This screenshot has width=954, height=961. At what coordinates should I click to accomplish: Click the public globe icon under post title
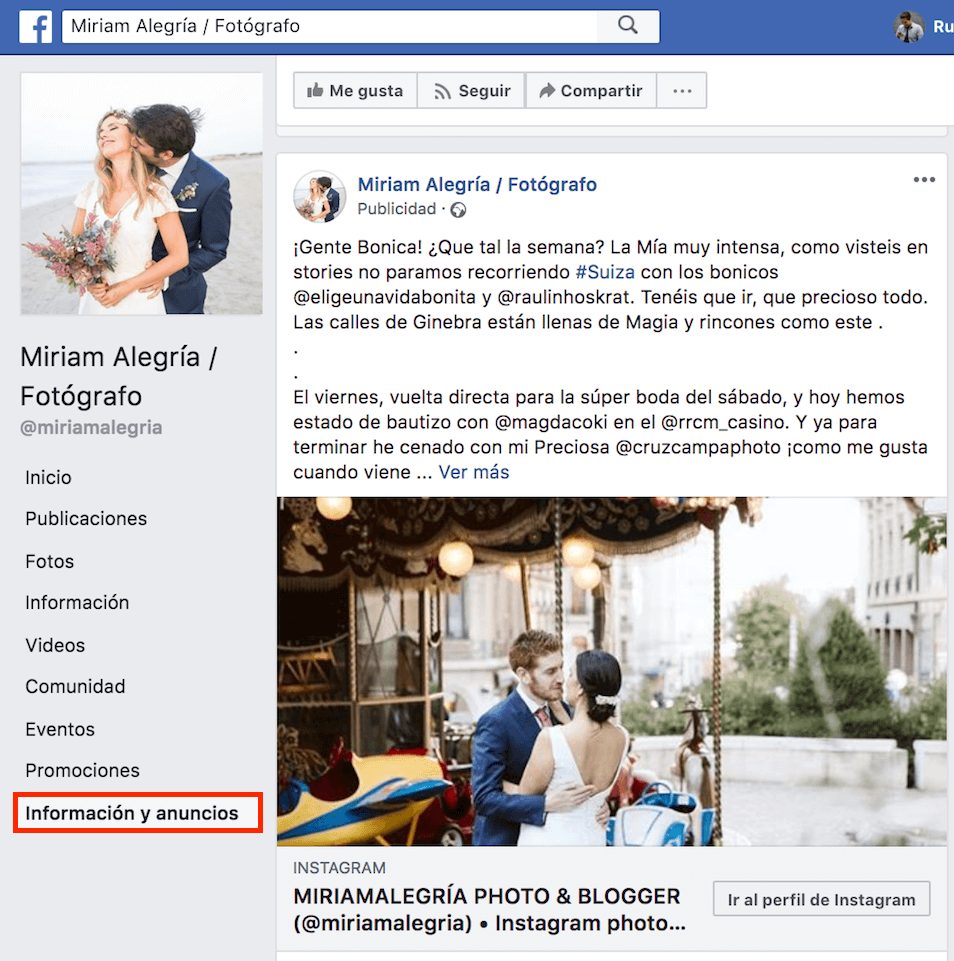tap(458, 210)
